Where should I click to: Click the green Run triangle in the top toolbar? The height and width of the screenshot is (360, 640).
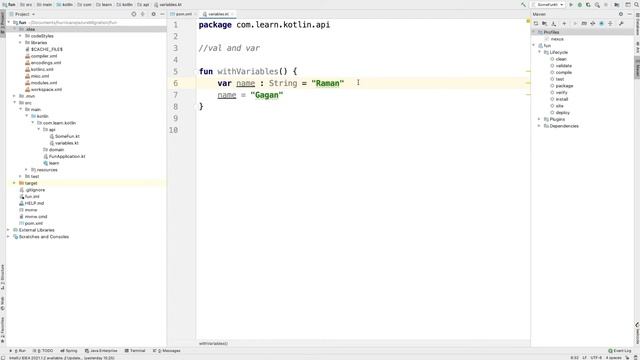tap(571, 4)
